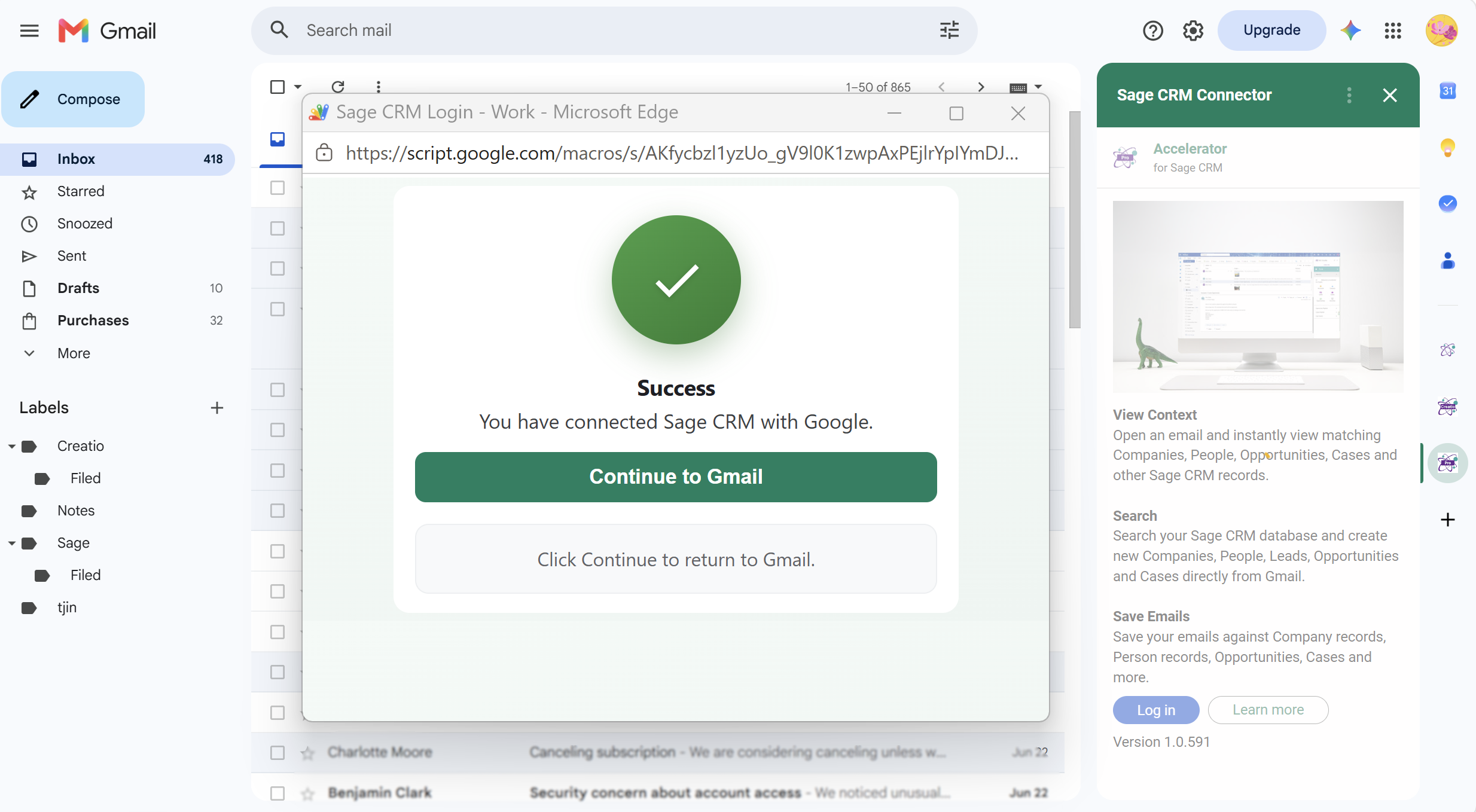This screenshot has width=1476, height=812.
Task: Open more actions menu above mail list
Action: pyautogui.click(x=378, y=87)
